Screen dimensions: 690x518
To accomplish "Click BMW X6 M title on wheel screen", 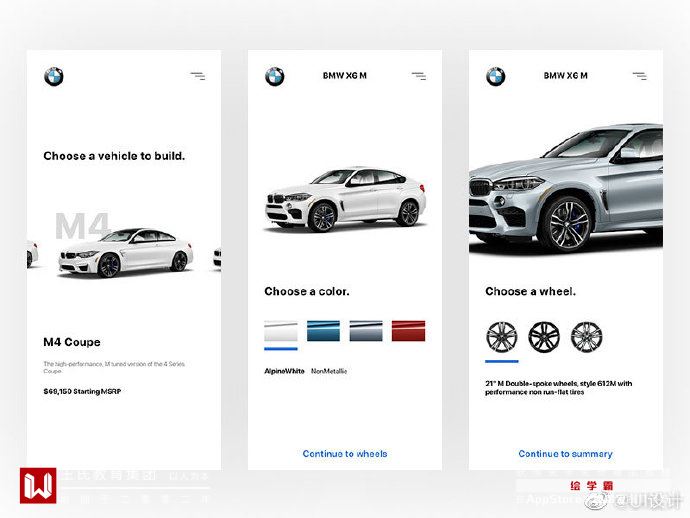I will pos(565,76).
